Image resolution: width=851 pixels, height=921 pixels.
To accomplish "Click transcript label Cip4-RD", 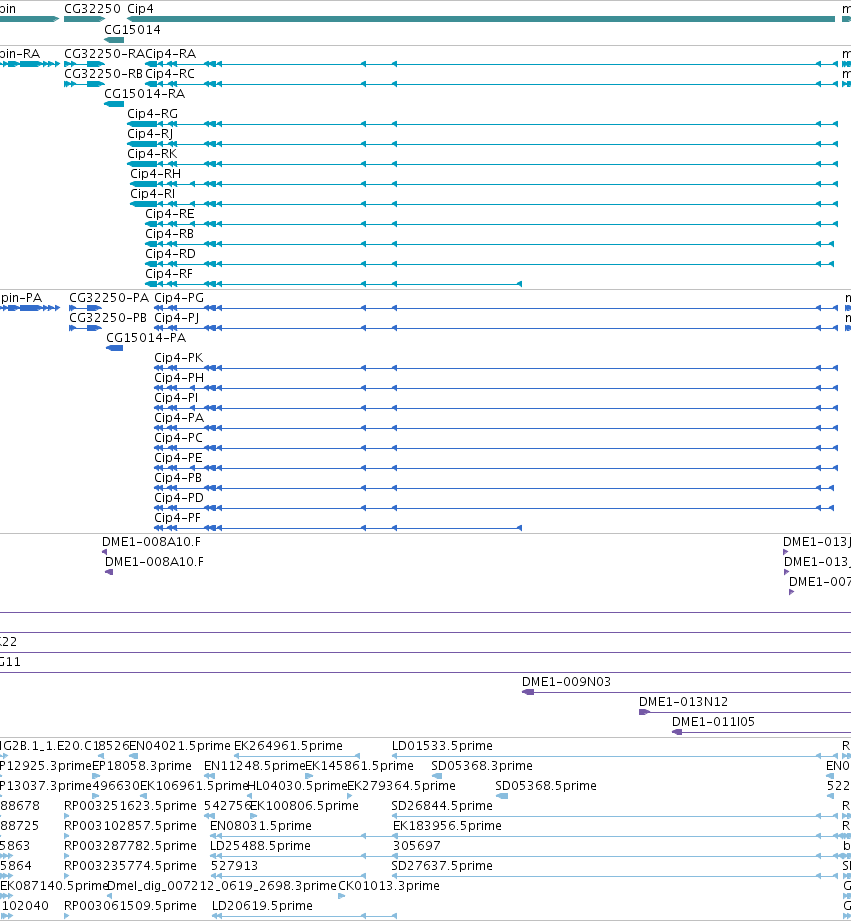I will (170, 253).
